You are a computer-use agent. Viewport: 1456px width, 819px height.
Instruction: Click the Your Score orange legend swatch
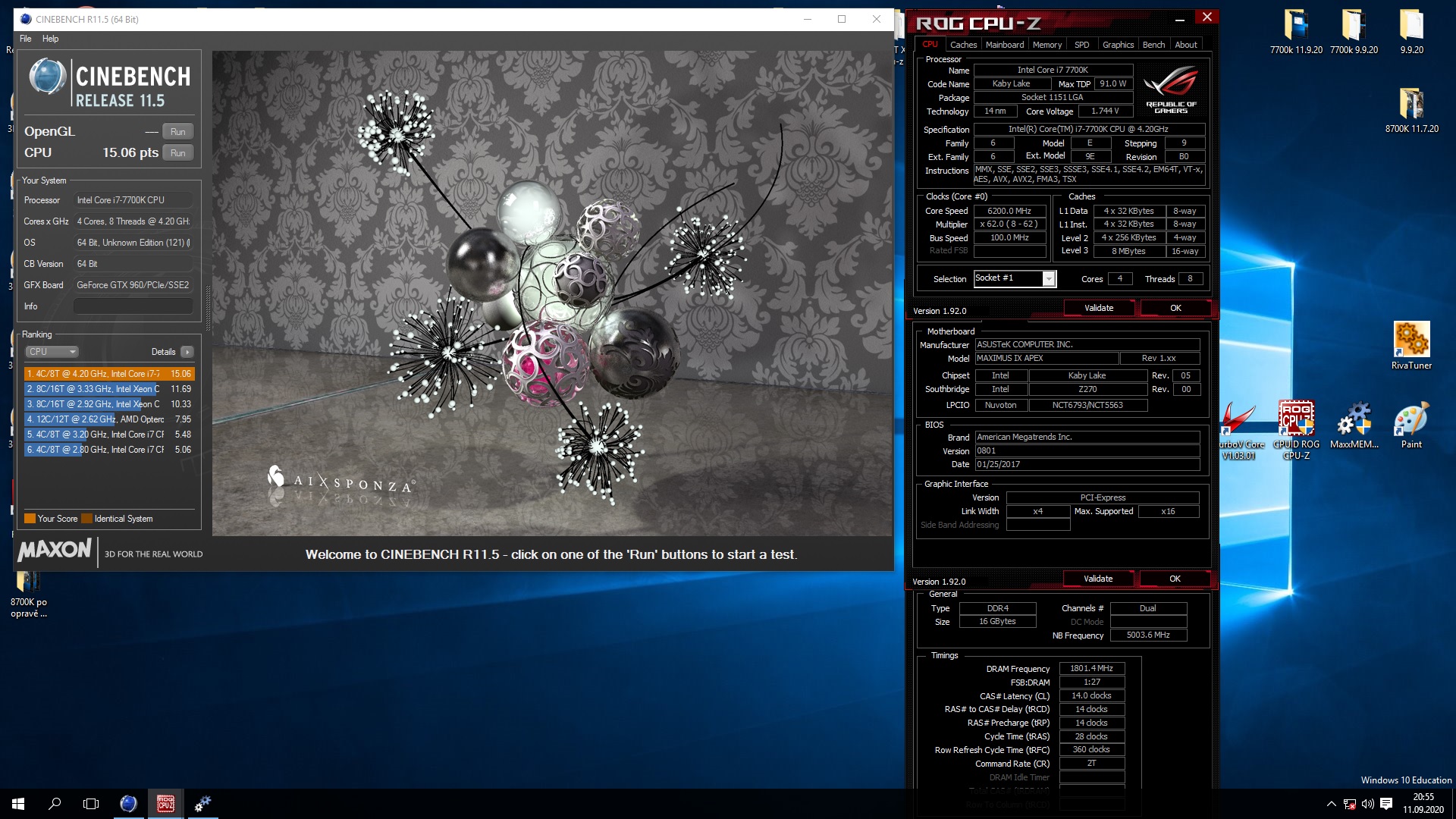point(30,519)
